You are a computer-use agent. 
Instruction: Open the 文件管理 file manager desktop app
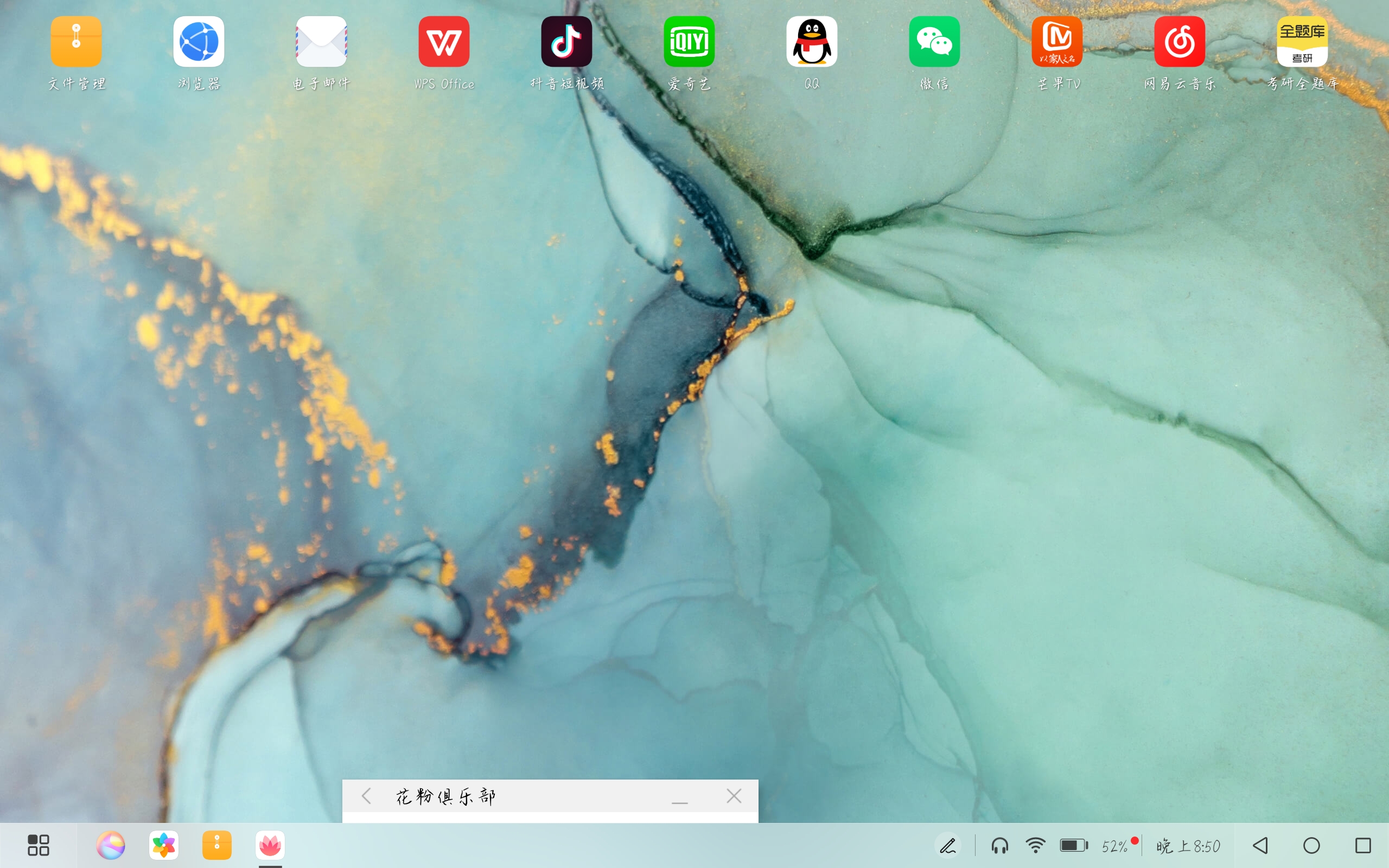(77, 42)
